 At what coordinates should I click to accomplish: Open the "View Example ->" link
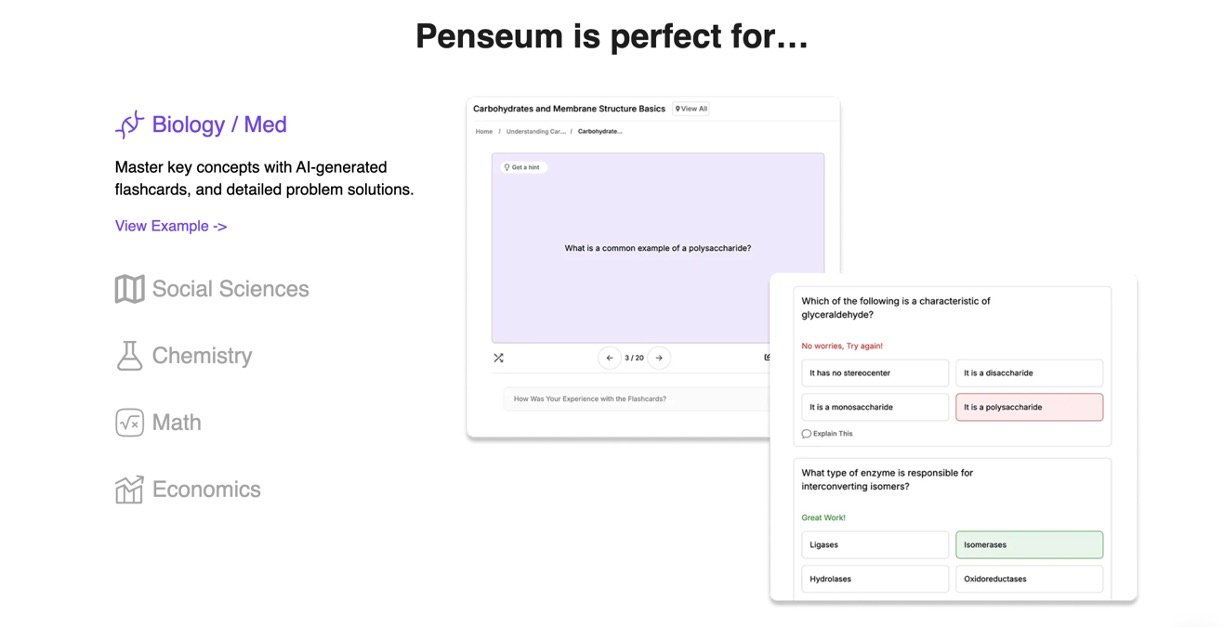click(171, 226)
